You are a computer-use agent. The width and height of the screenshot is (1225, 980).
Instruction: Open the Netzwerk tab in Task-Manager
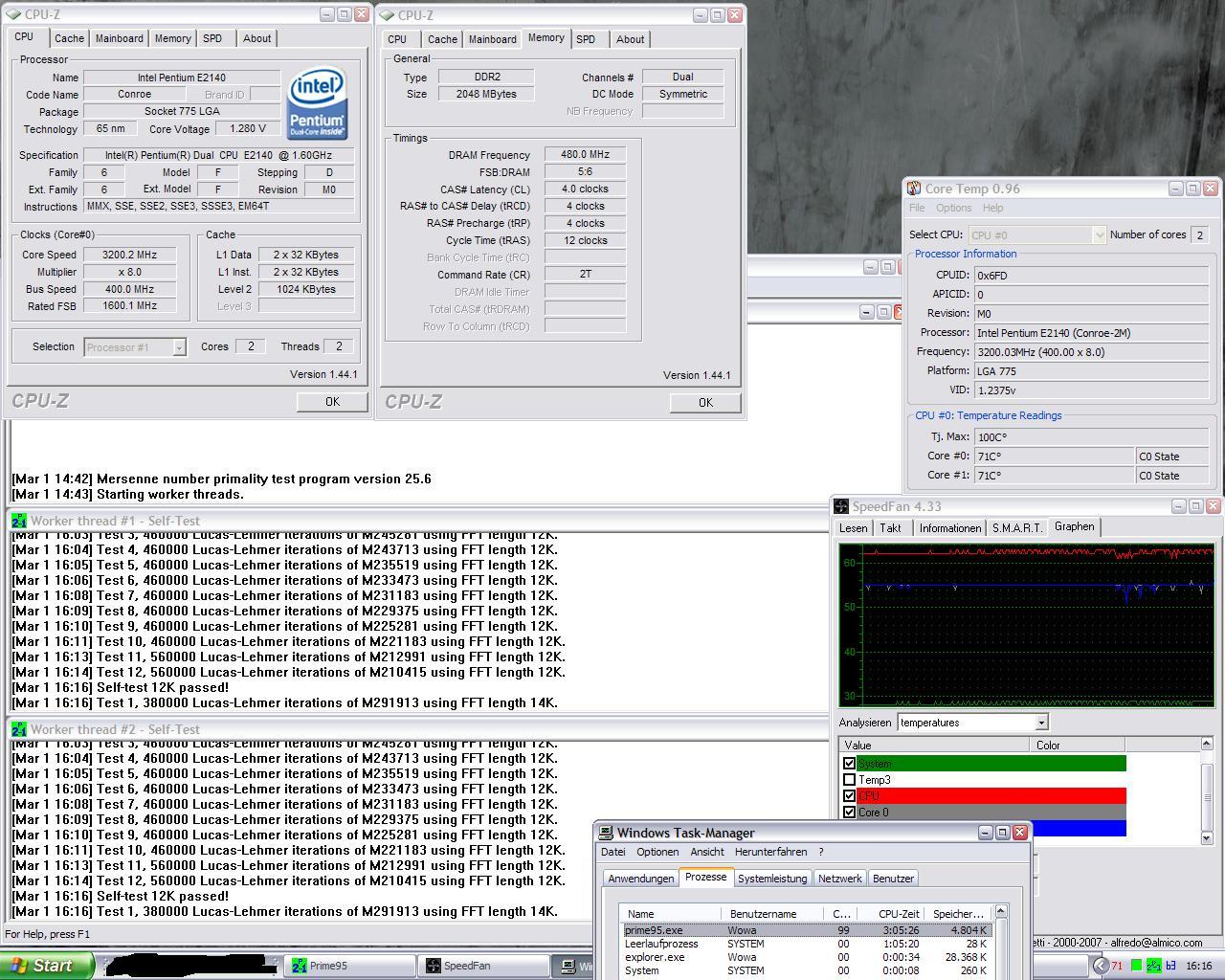(x=840, y=879)
